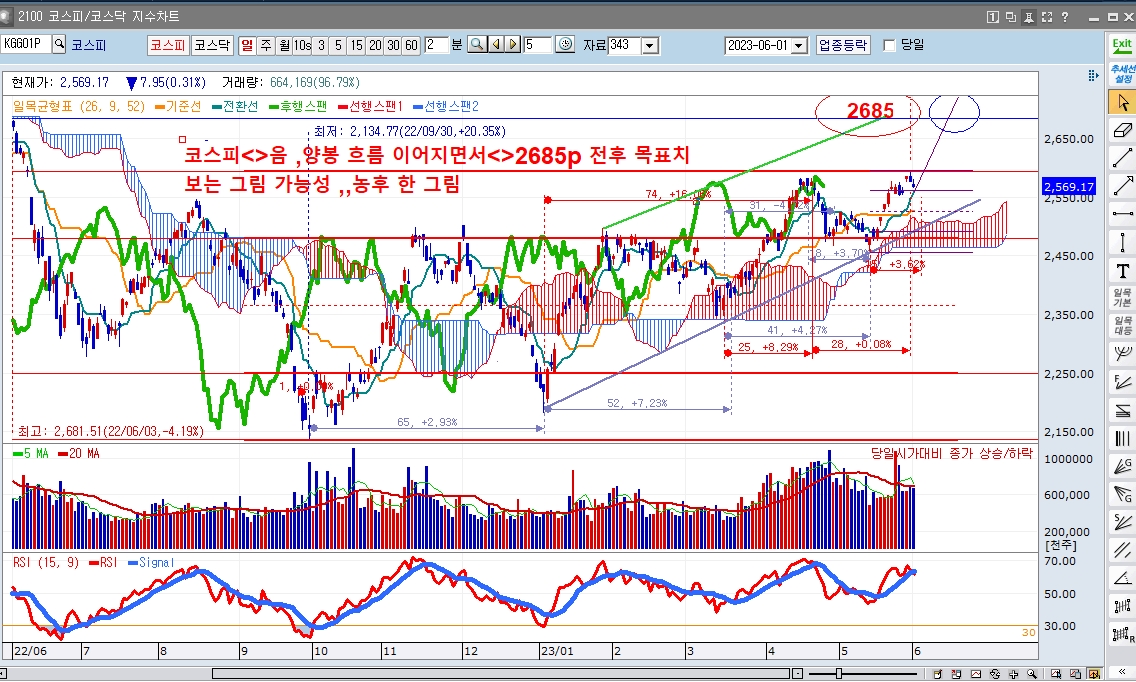Choose the 일목 기본 tool in sidebar
The width and height of the screenshot is (1136, 682).
[x=1122, y=297]
